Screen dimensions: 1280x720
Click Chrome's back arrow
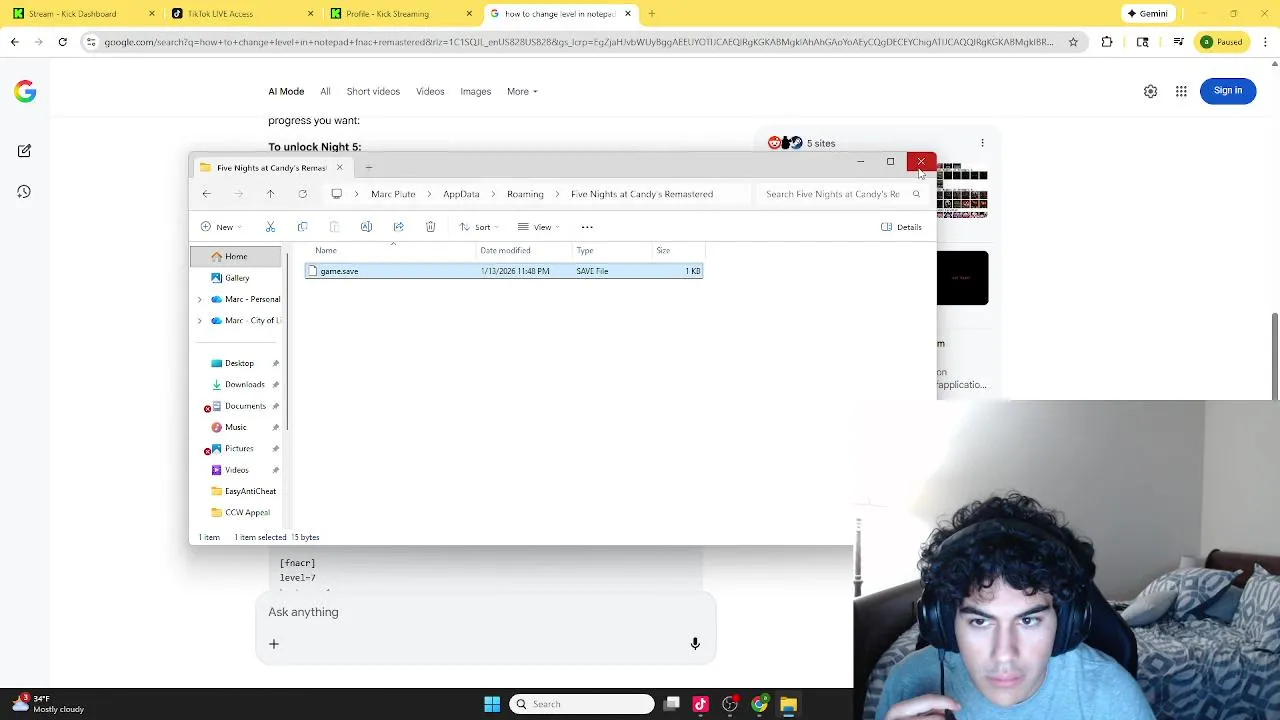click(x=14, y=42)
